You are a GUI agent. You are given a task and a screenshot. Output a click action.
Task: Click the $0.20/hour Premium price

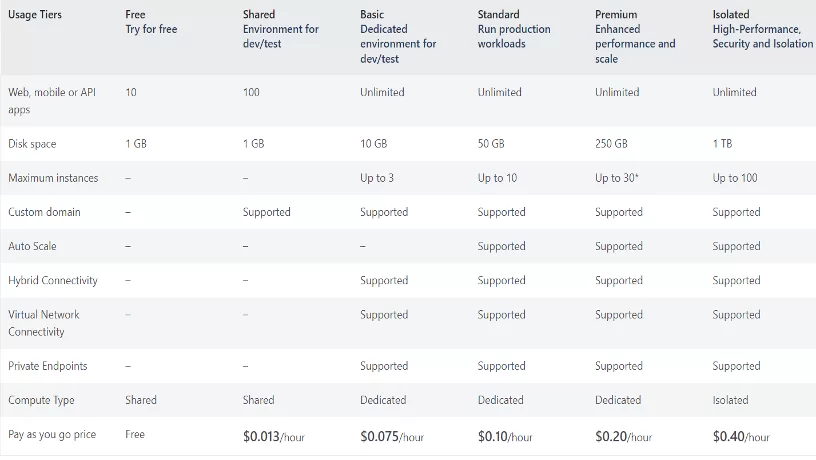coord(623,436)
